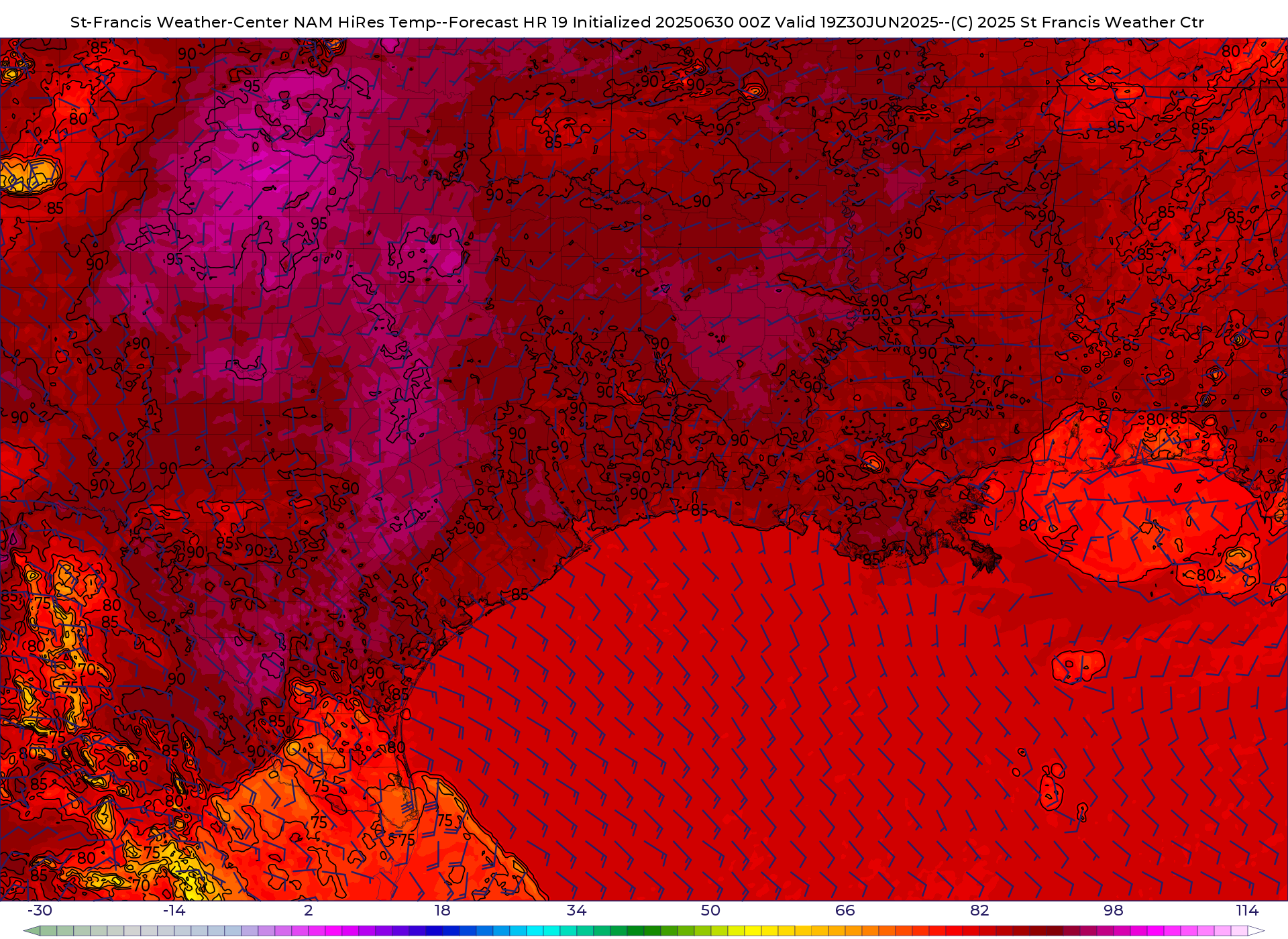1288x939 pixels.
Task: Click the 98 colorbar label
Action: point(1114,910)
